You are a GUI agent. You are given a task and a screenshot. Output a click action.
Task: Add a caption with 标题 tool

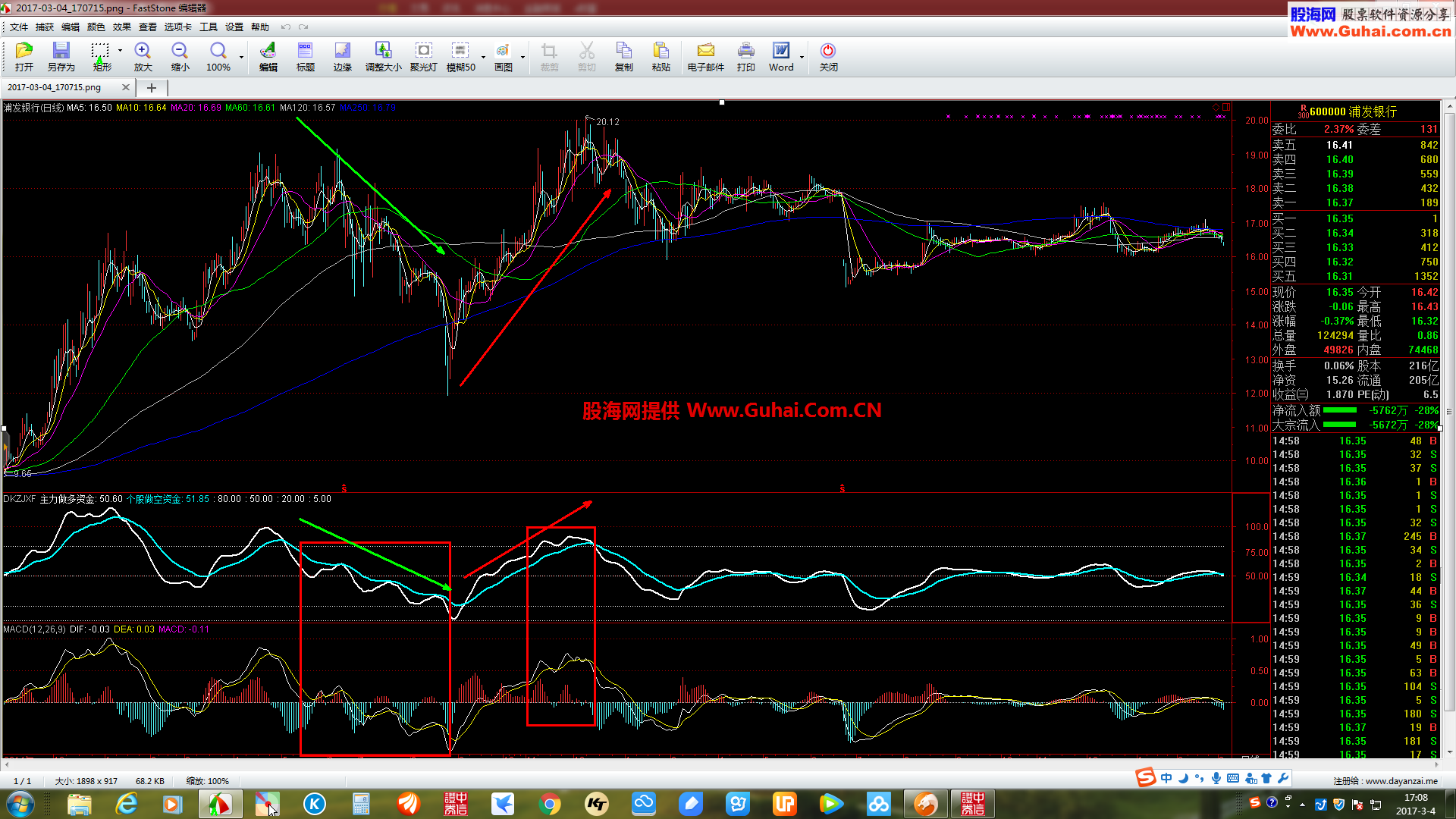[305, 57]
